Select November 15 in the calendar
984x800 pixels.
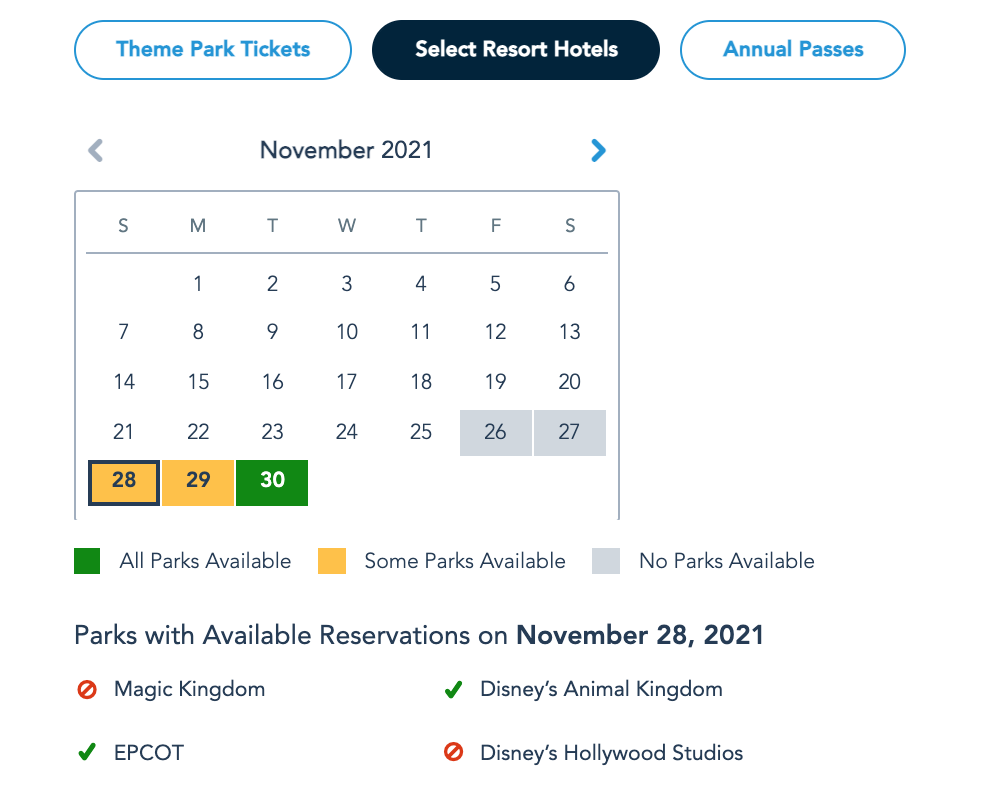tap(198, 382)
